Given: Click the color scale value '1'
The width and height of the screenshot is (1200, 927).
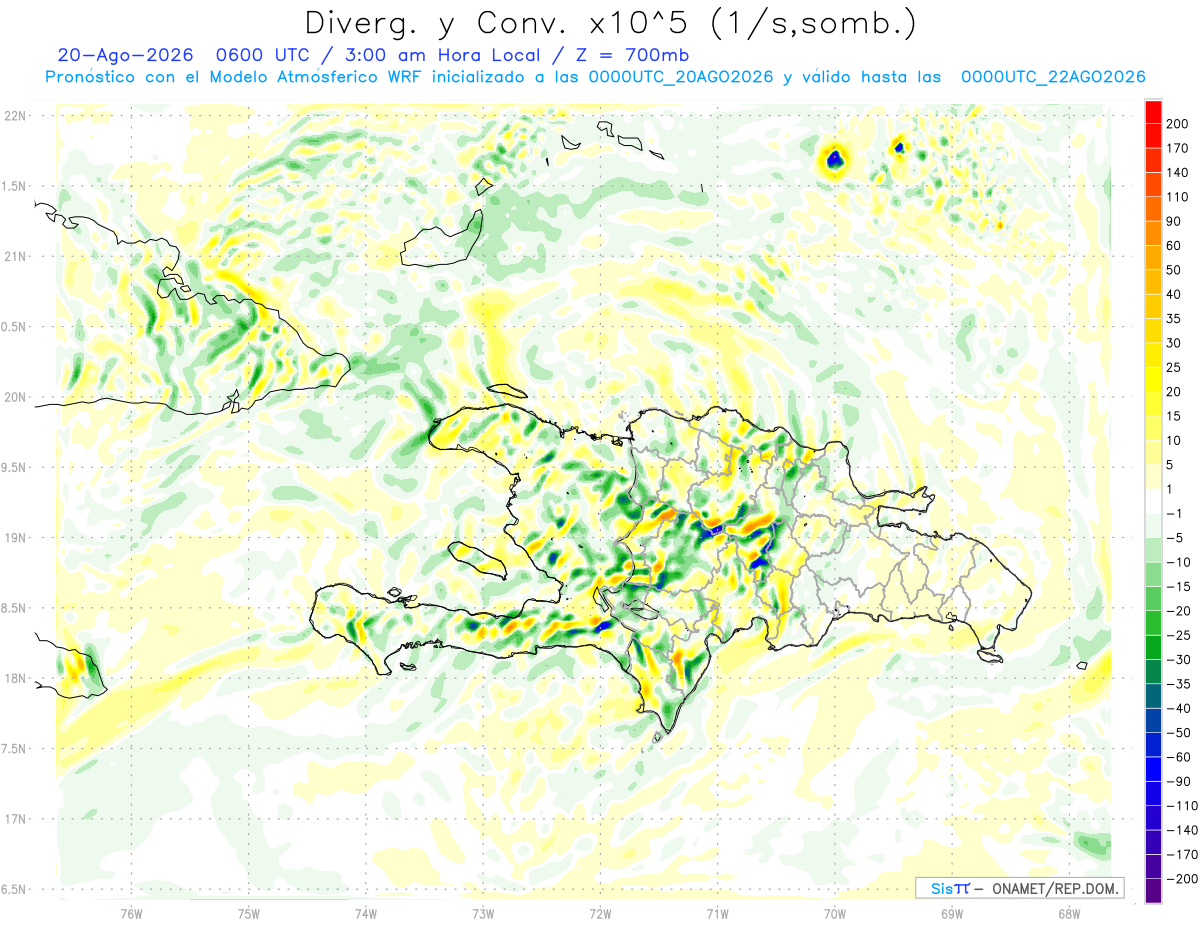Looking at the screenshot, I should coord(1171,489).
